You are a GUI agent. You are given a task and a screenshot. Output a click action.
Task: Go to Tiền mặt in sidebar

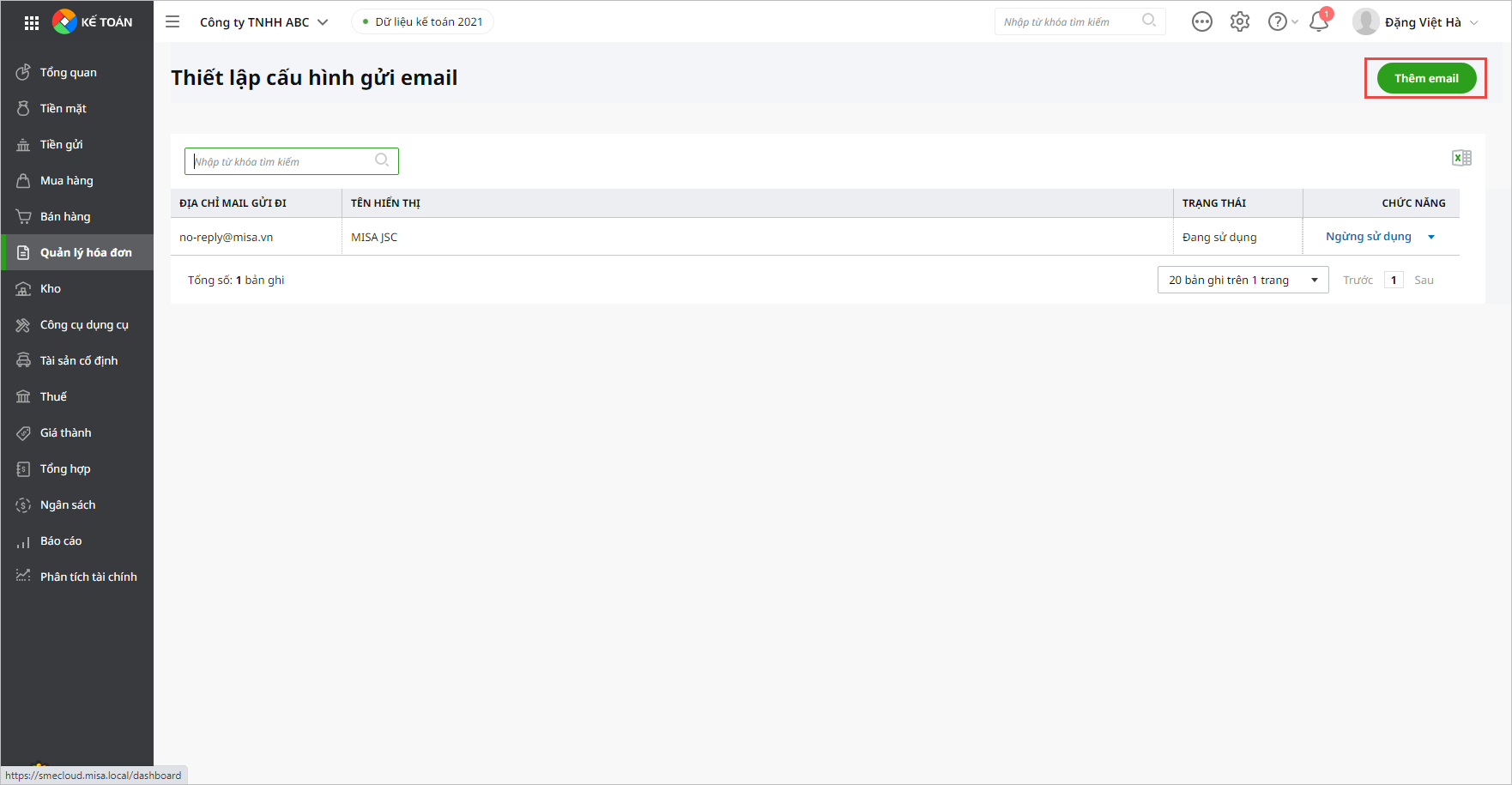point(63,108)
